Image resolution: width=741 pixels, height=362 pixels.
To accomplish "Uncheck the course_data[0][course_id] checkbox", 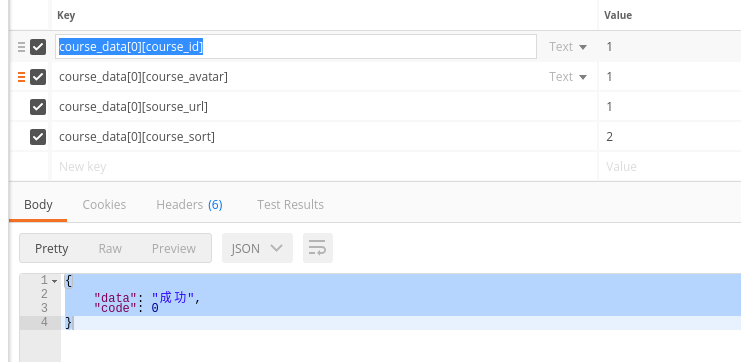I will point(38,47).
